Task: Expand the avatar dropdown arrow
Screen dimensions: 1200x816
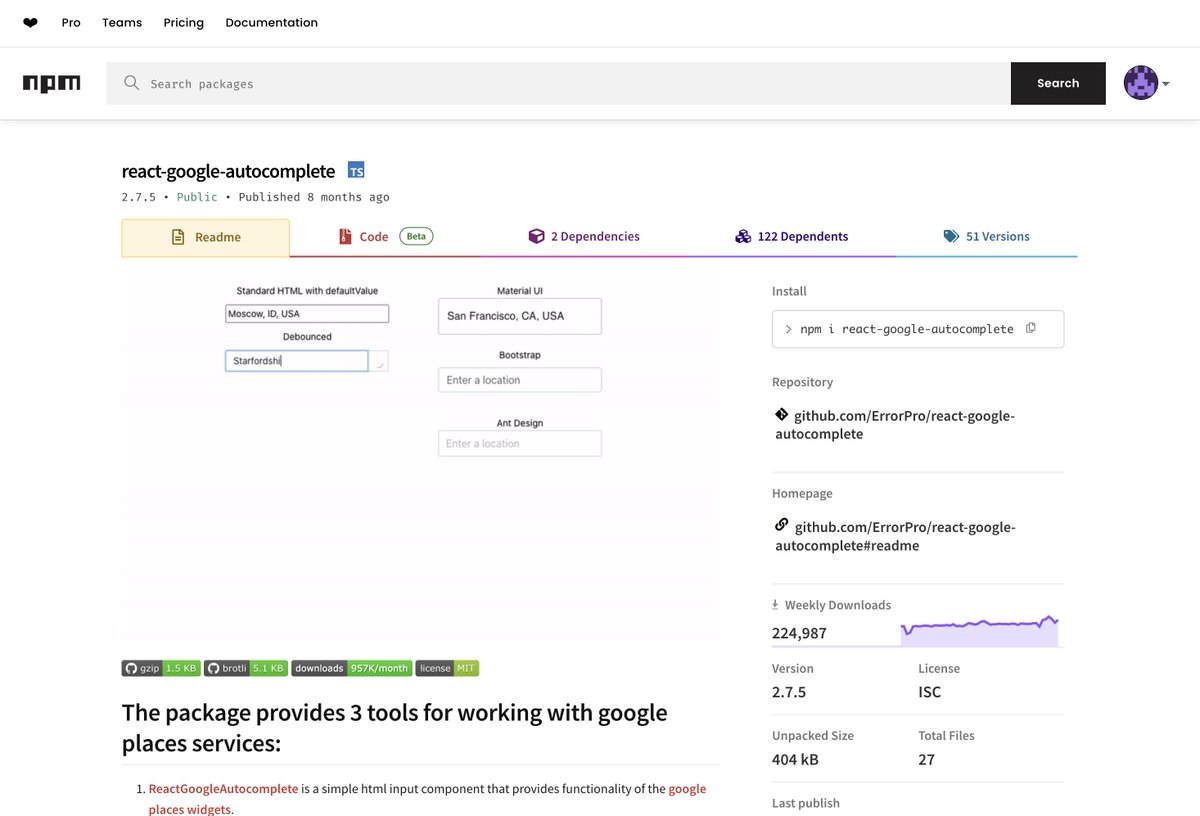Action: point(1165,84)
